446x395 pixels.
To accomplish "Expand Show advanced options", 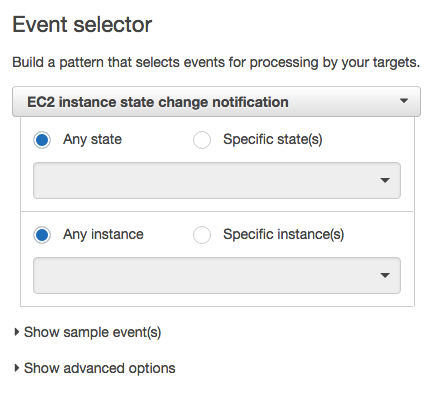I will [x=94, y=368].
